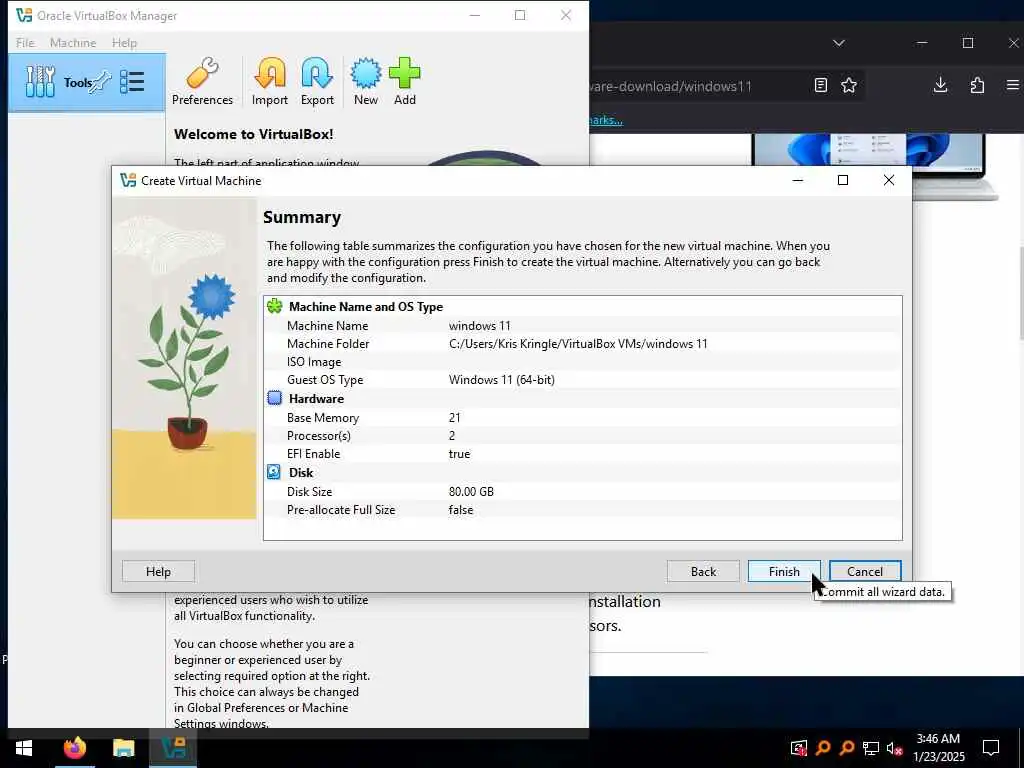Go Back in Create Virtual Machine wizard
Image resolution: width=1024 pixels, height=768 pixels.
coord(703,571)
